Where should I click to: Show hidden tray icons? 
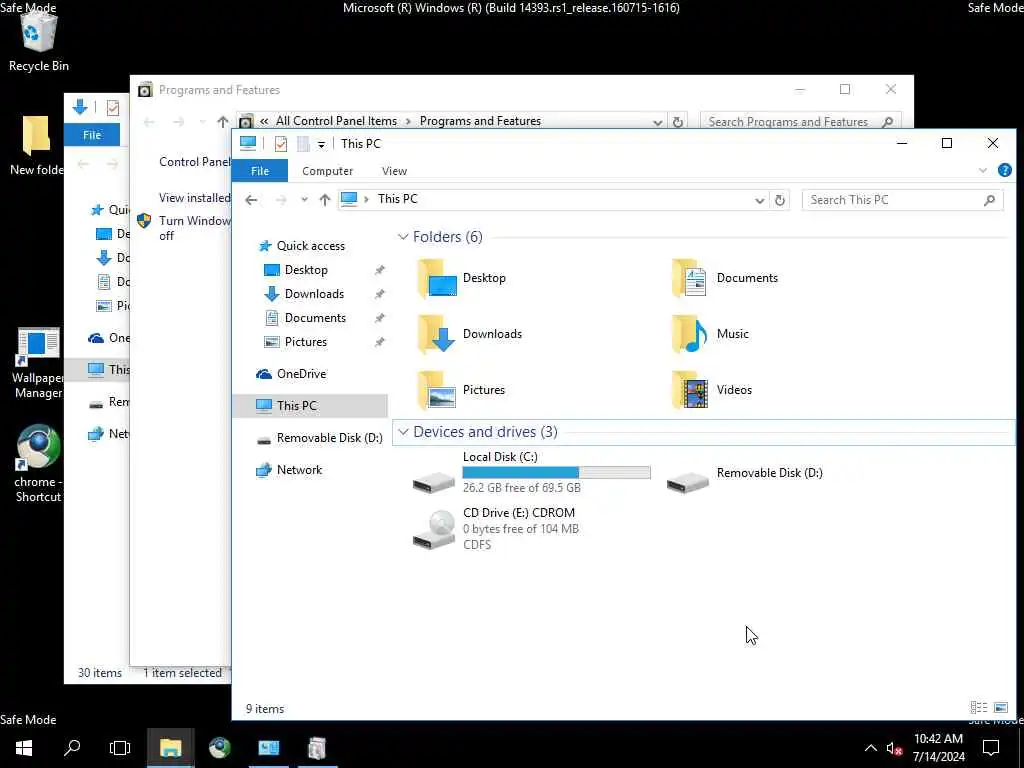tap(871, 748)
